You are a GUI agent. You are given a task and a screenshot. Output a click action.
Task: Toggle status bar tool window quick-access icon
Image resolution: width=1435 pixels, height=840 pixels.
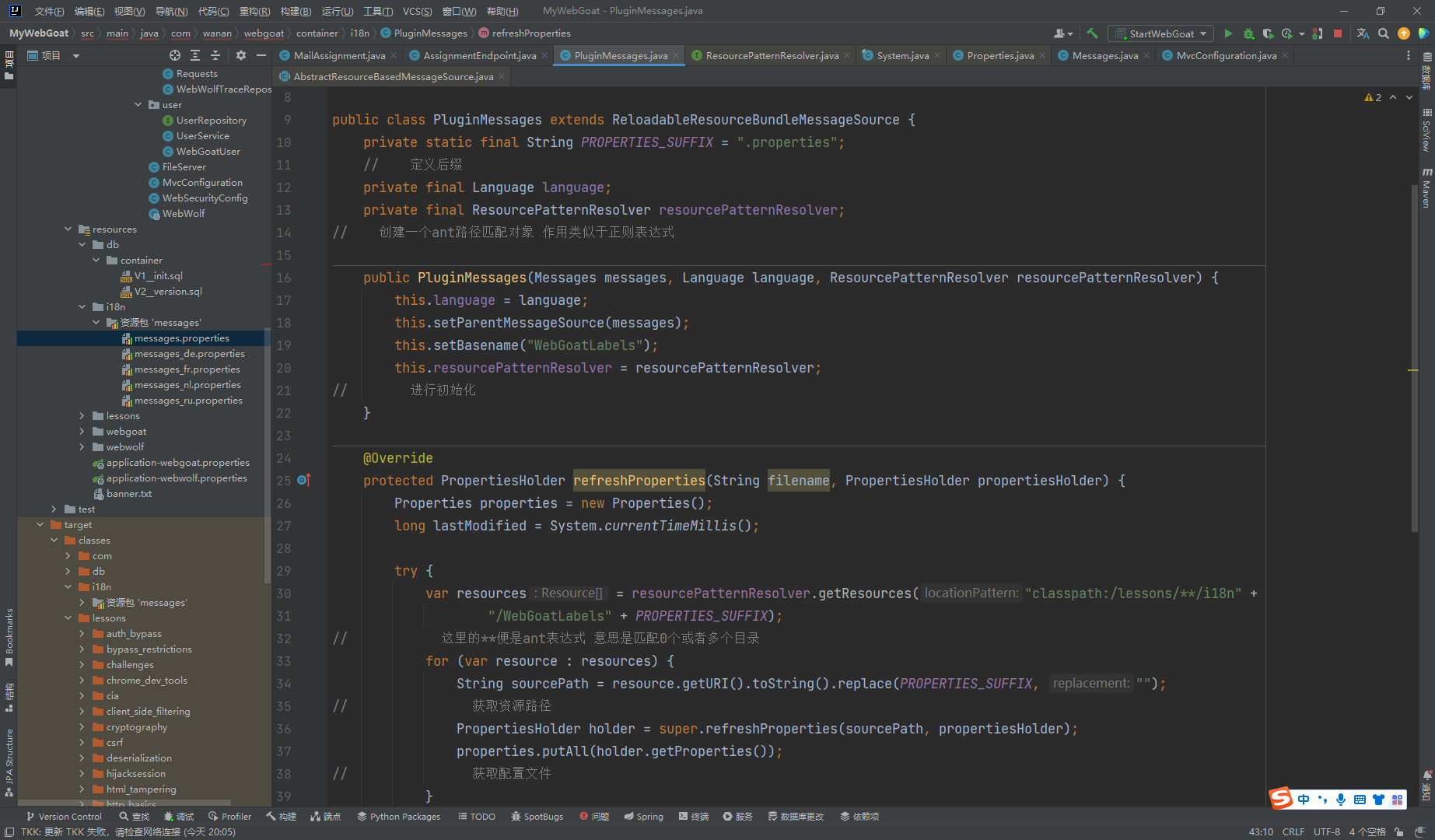(x=9, y=831)
